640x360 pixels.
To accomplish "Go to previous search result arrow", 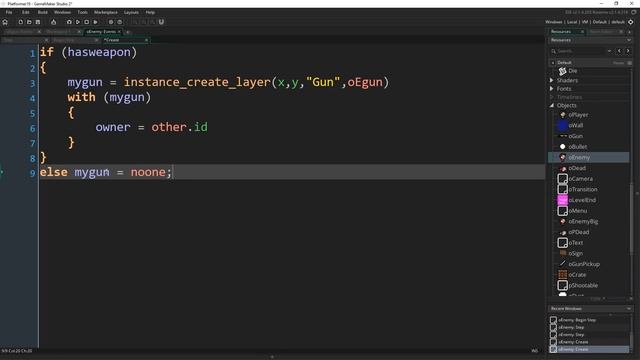I will (x=619, y=51).
